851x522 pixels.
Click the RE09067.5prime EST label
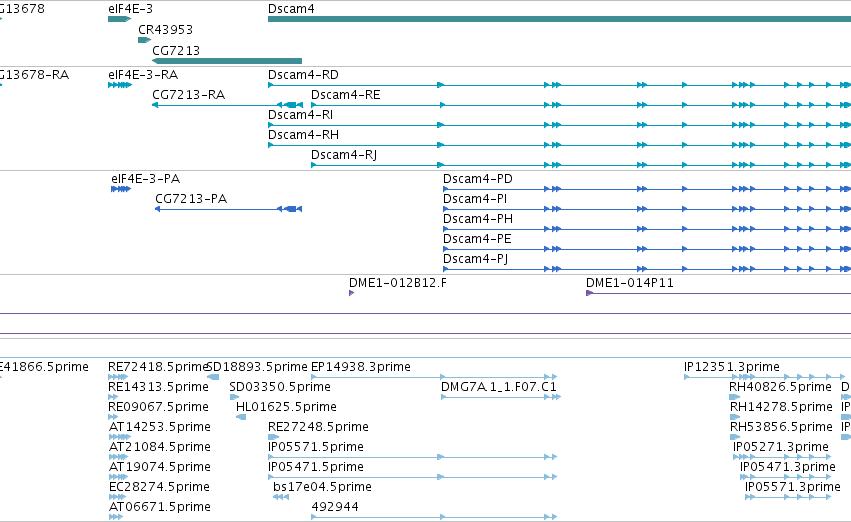[x=158, y=408]
